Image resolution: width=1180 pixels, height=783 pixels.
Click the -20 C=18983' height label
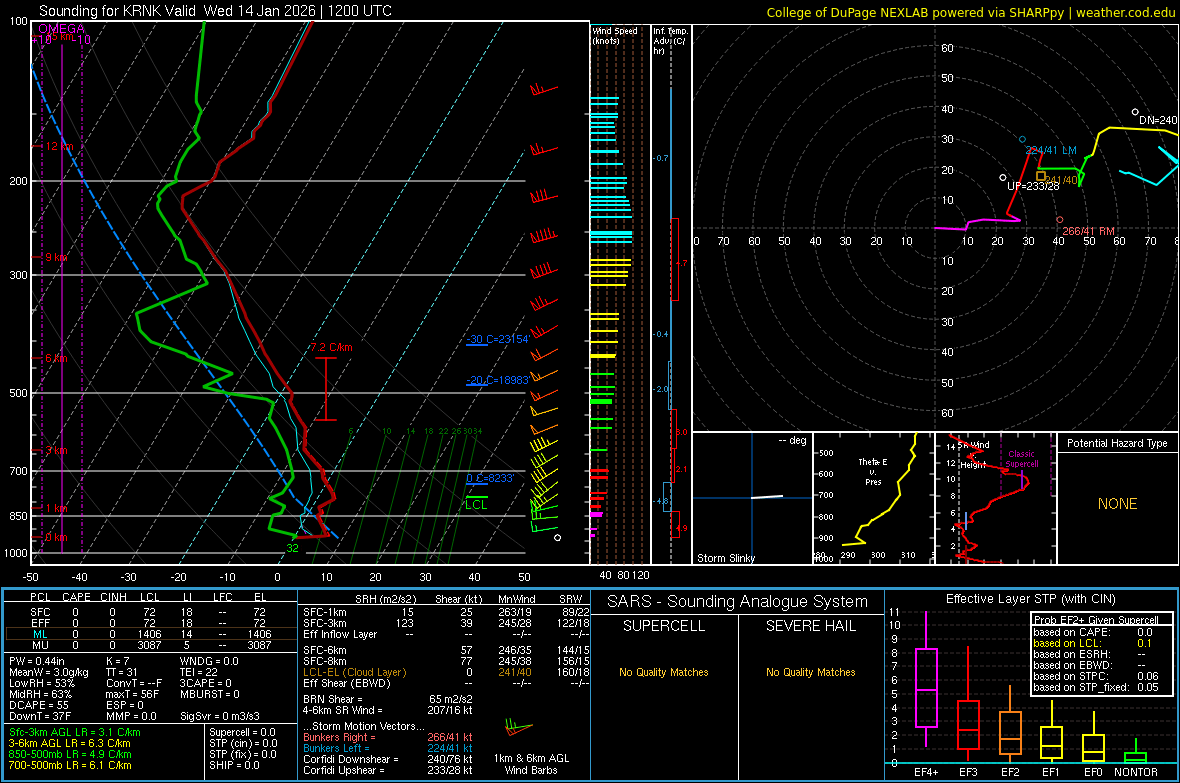(x=497, y=380)
